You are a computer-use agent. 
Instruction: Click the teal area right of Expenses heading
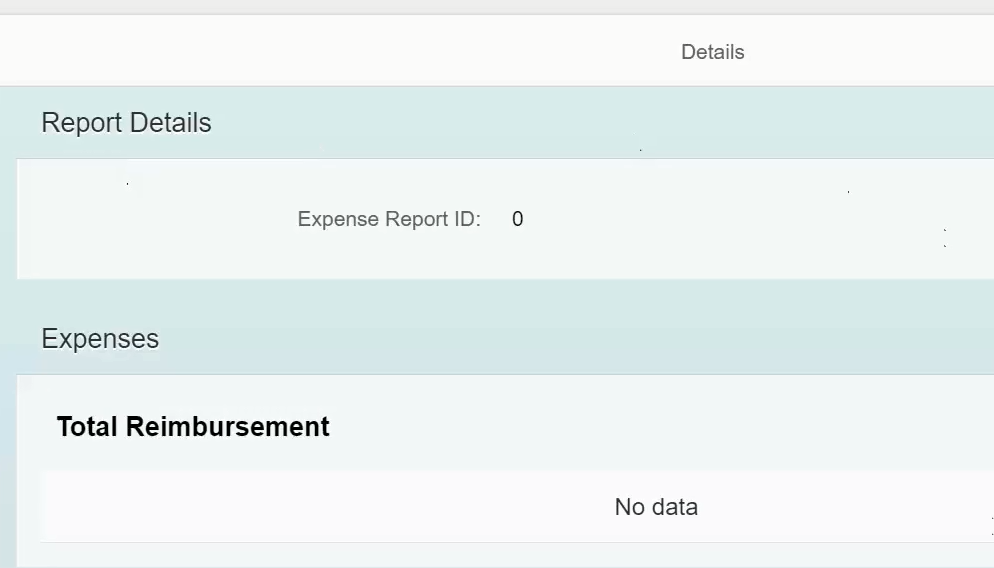(571, 339)
